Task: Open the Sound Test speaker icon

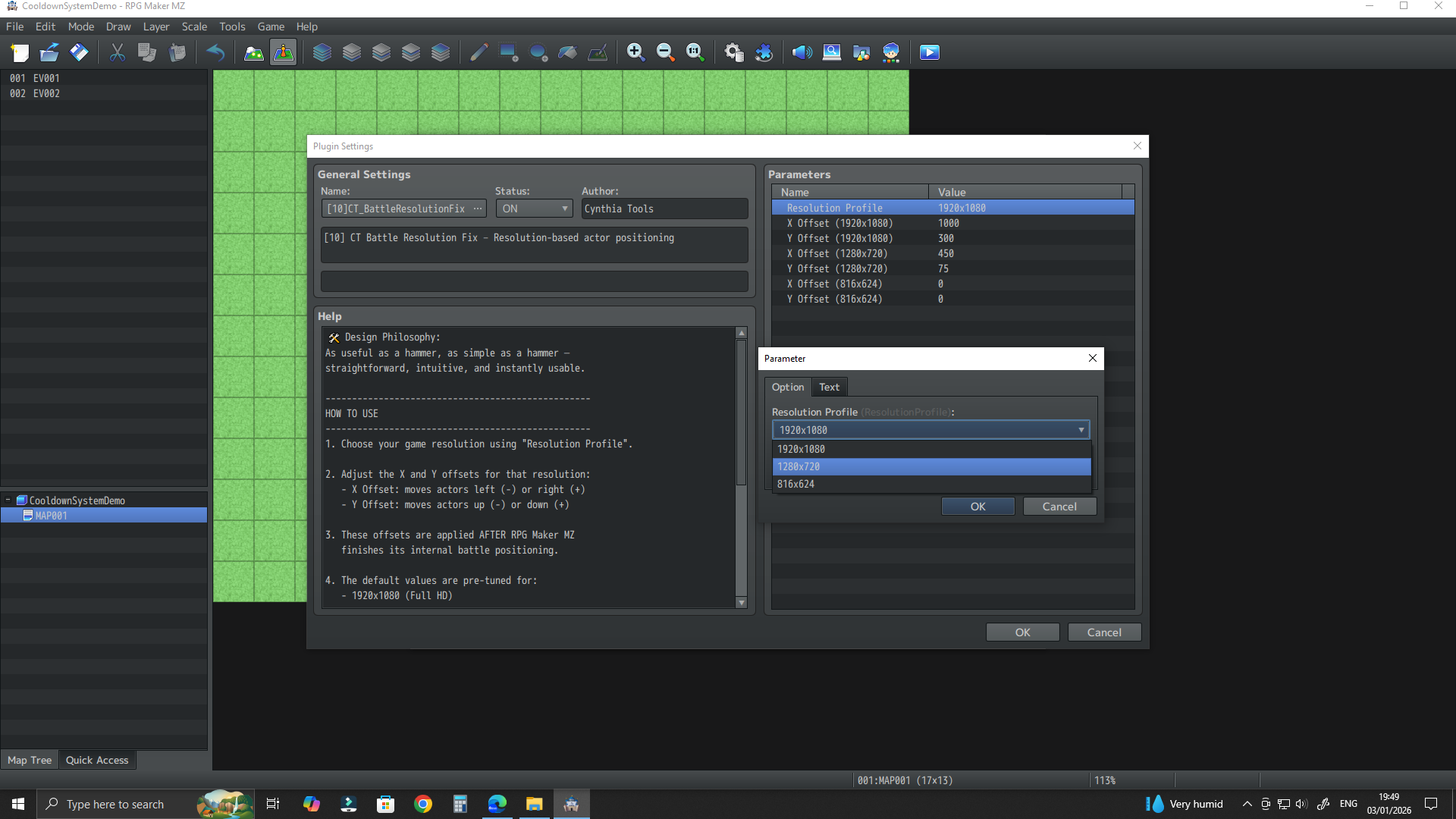Action: [x=802, y=52]
